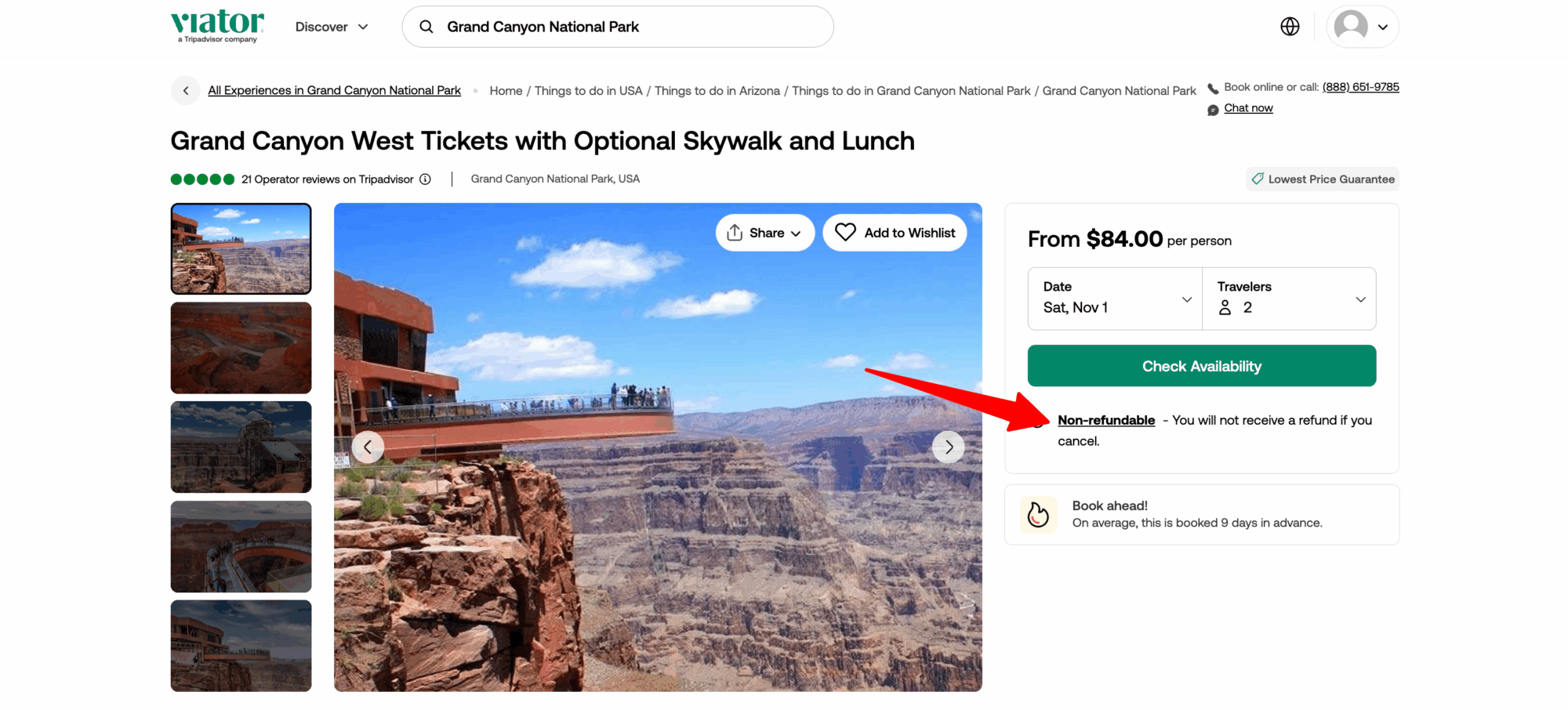
Task: Open the user profile avatar menu
Action: 1362,27
